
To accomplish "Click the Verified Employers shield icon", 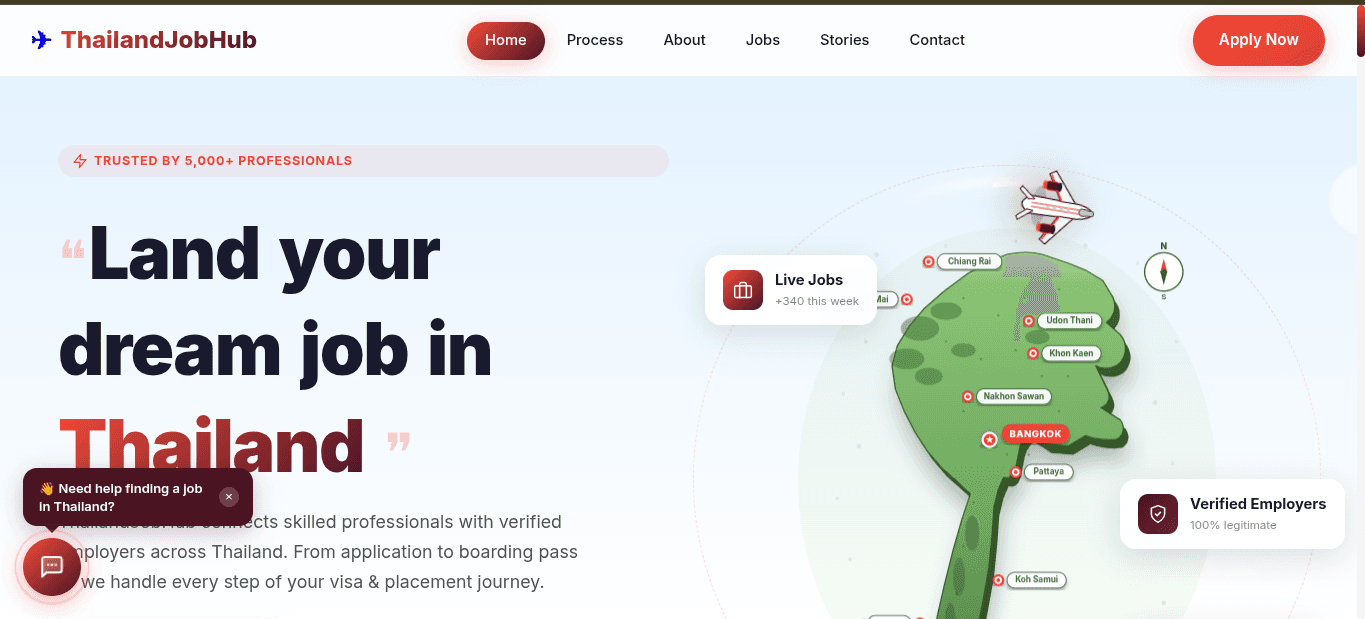I will point(1158,514).
